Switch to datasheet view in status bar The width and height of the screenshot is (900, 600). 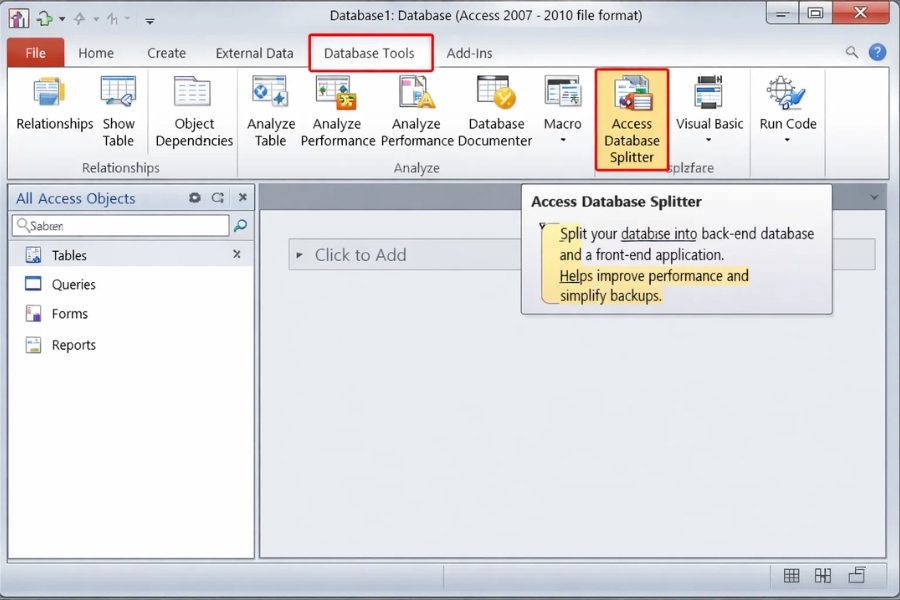(791, 576)
